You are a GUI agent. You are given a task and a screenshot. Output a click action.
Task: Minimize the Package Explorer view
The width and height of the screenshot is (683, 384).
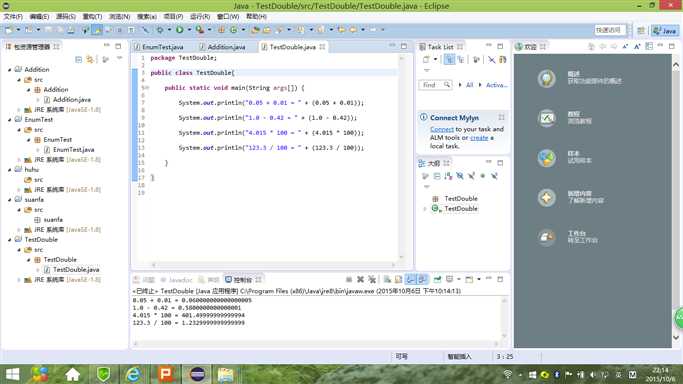[x=107, y=46]
